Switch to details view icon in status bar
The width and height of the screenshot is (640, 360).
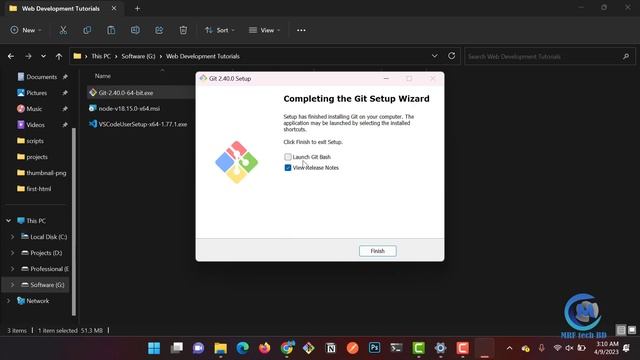621,330
